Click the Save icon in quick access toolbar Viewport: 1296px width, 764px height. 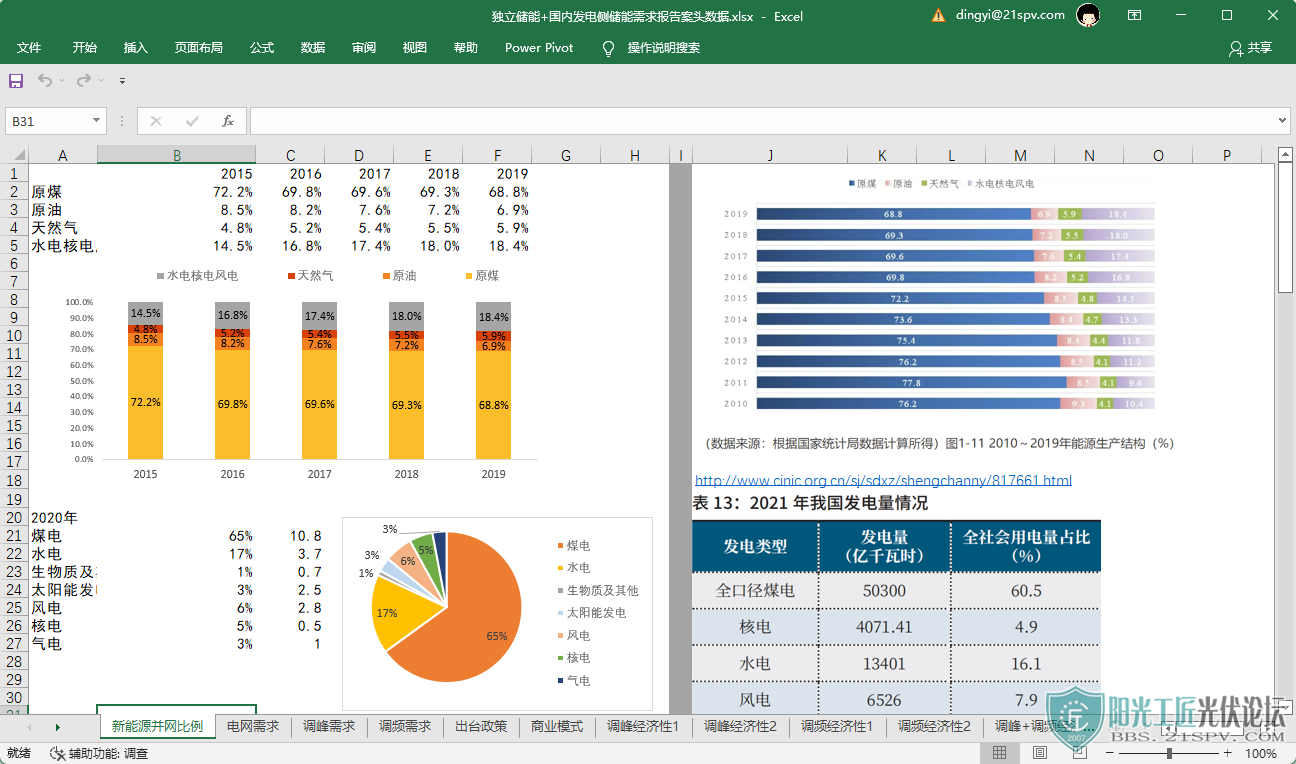coord(16,80)
